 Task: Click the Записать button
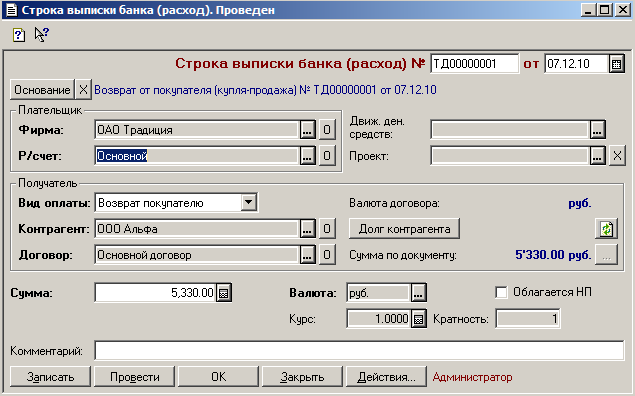click(50, 377)
